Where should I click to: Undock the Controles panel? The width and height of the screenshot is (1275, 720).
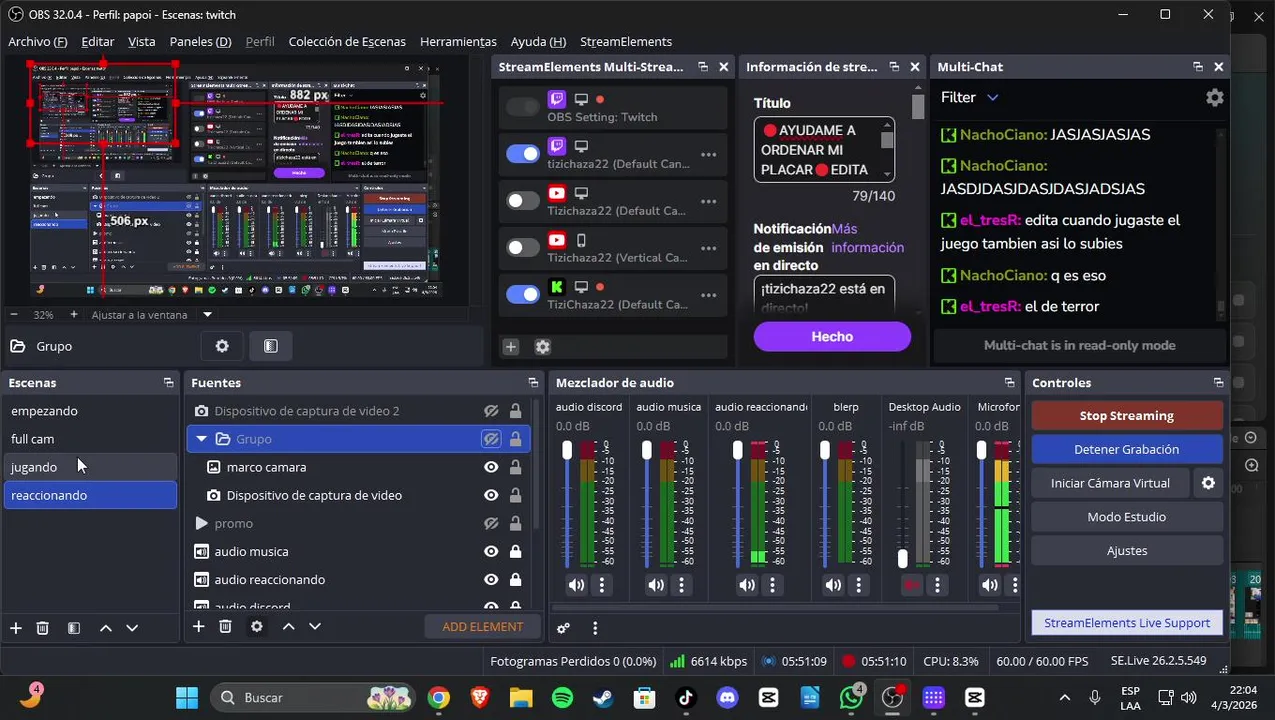(x=1218, y=383)
